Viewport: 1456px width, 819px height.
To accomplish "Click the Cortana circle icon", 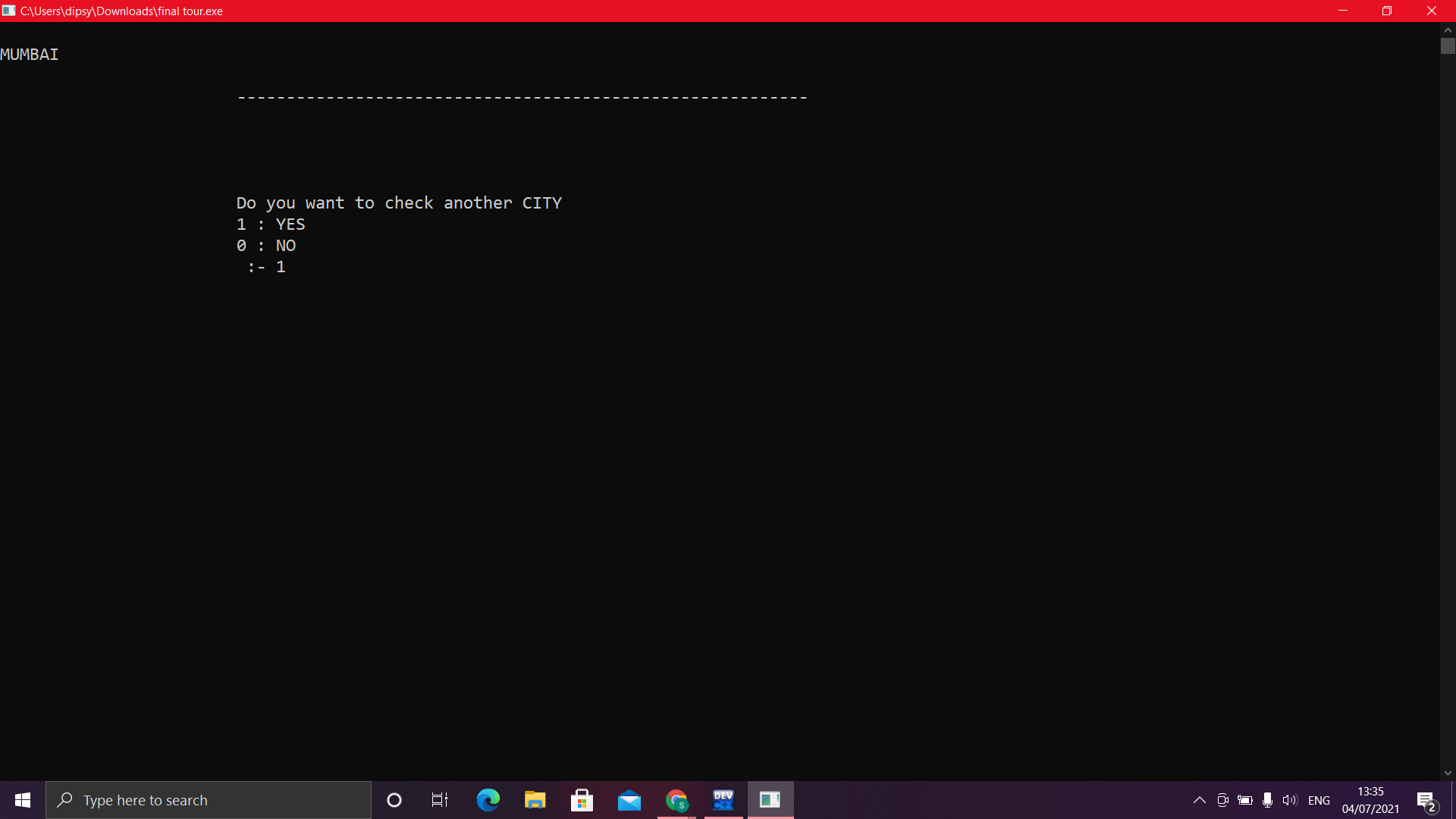I will coord(394,800).
